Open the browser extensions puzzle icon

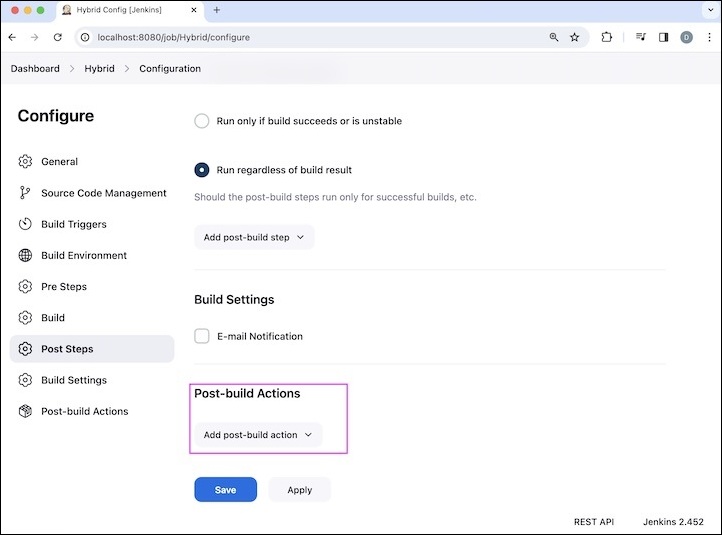click(x=607, y=37)
